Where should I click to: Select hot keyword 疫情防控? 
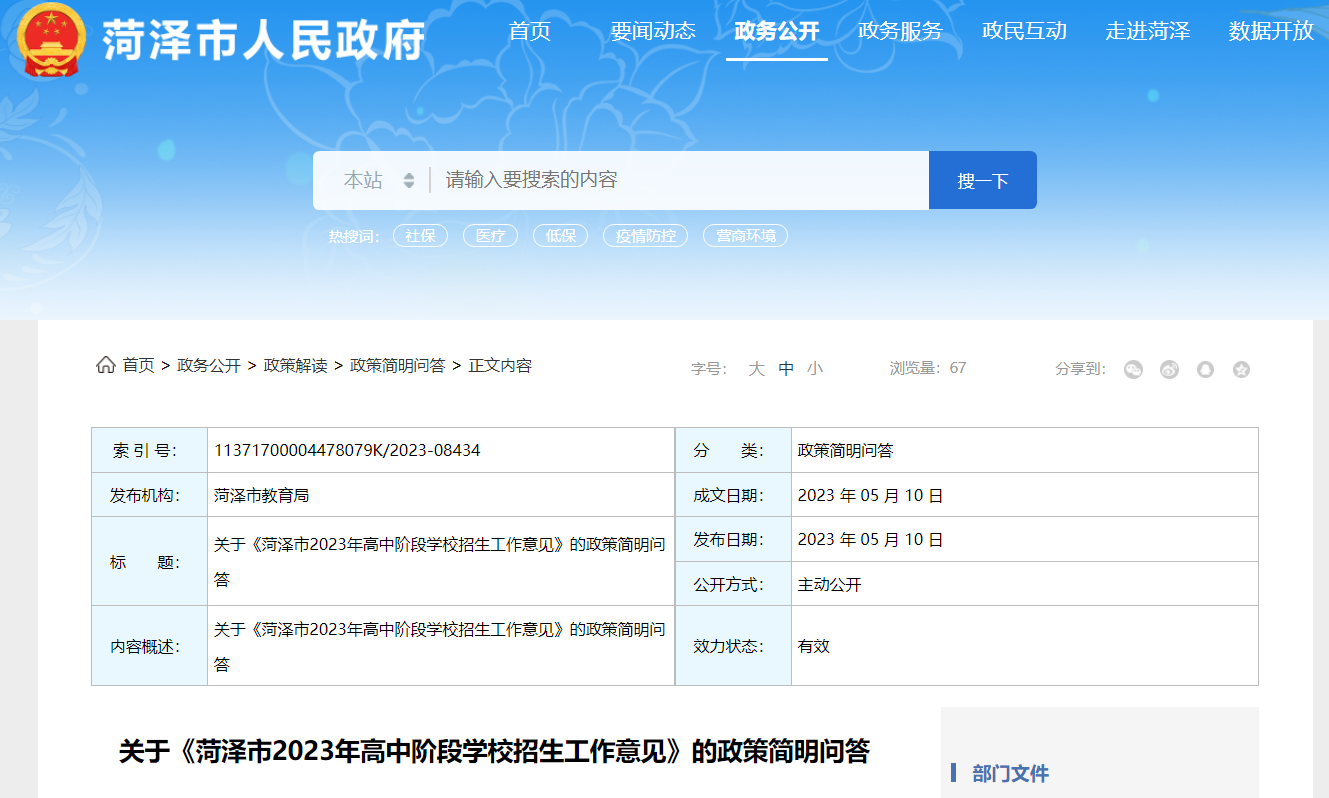pyautogui.click(x=645, y=236)
